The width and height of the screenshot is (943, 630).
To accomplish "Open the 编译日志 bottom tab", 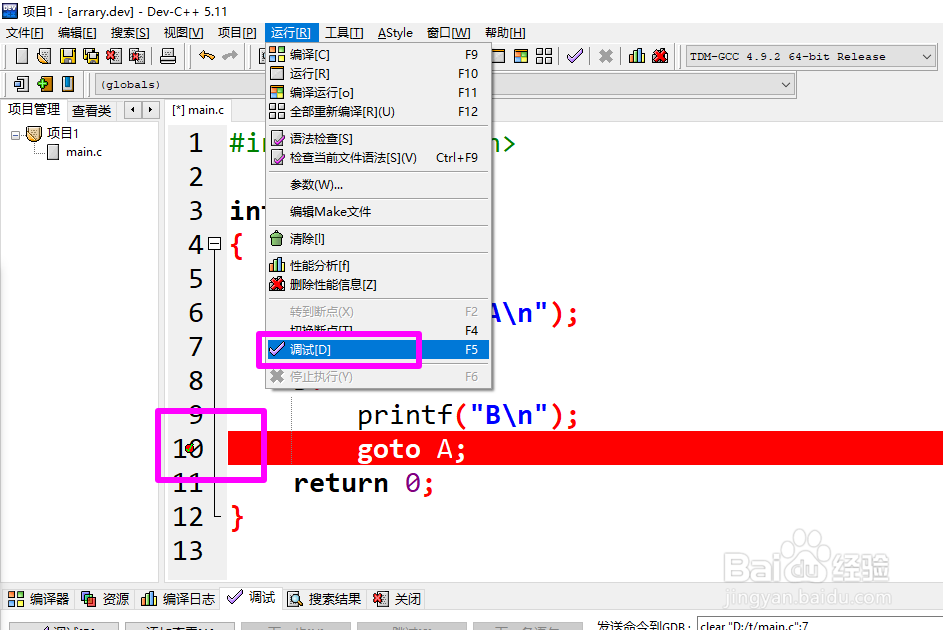I will click(x=177, y=599).
